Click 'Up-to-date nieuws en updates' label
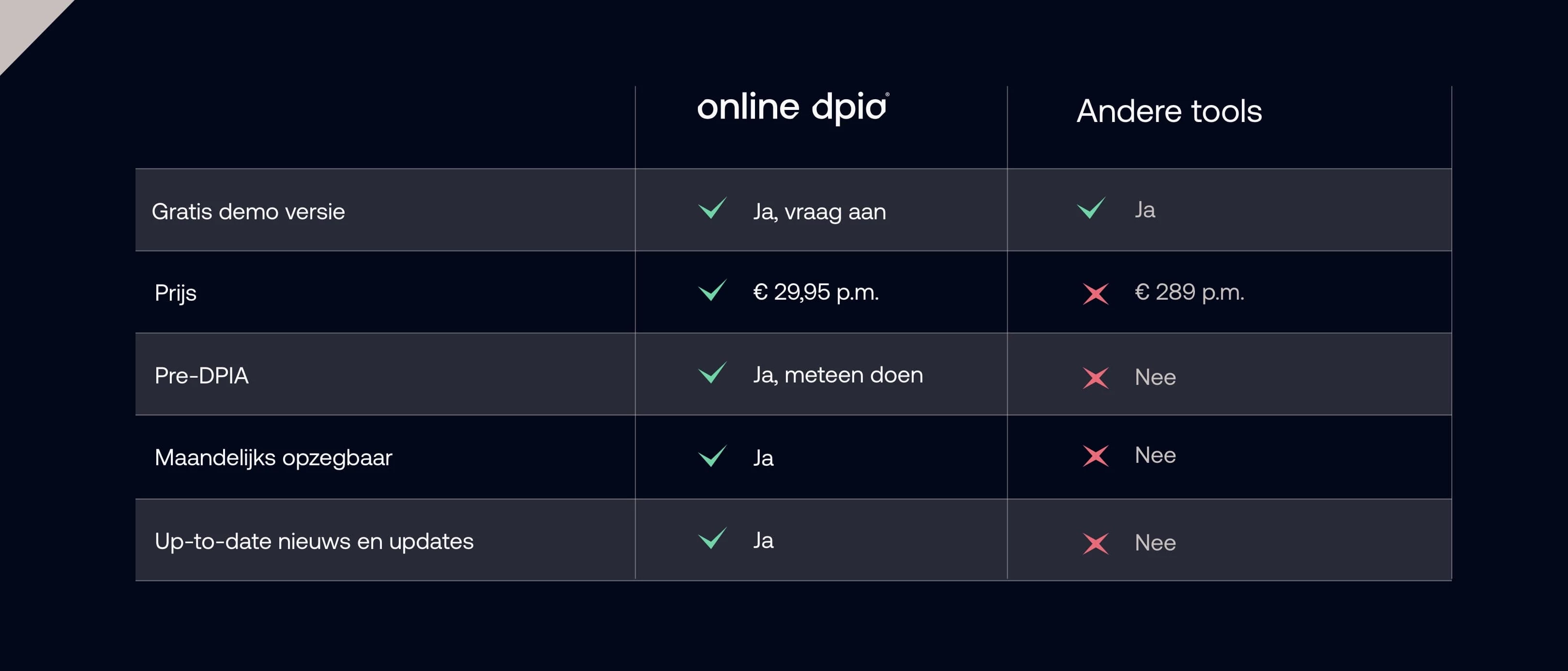 (x=314, y=541)
